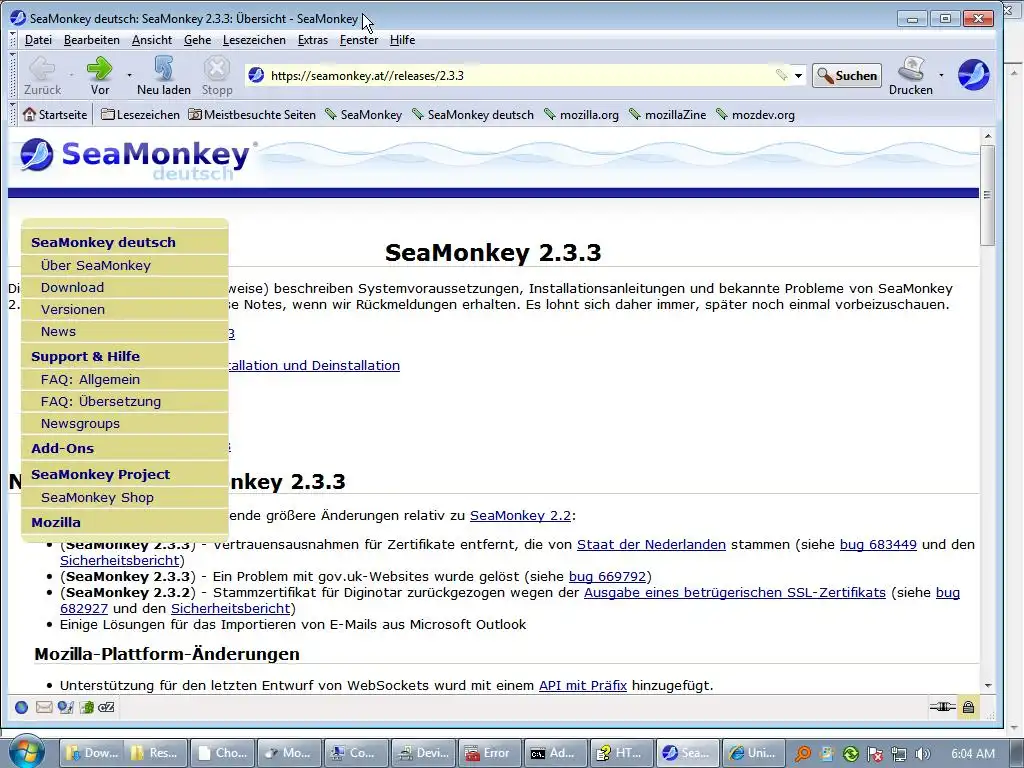The image size is (1024, 768).
Task: Open the SeaMonkey bookmark in toolbar
Action: (x=364, y=115)
